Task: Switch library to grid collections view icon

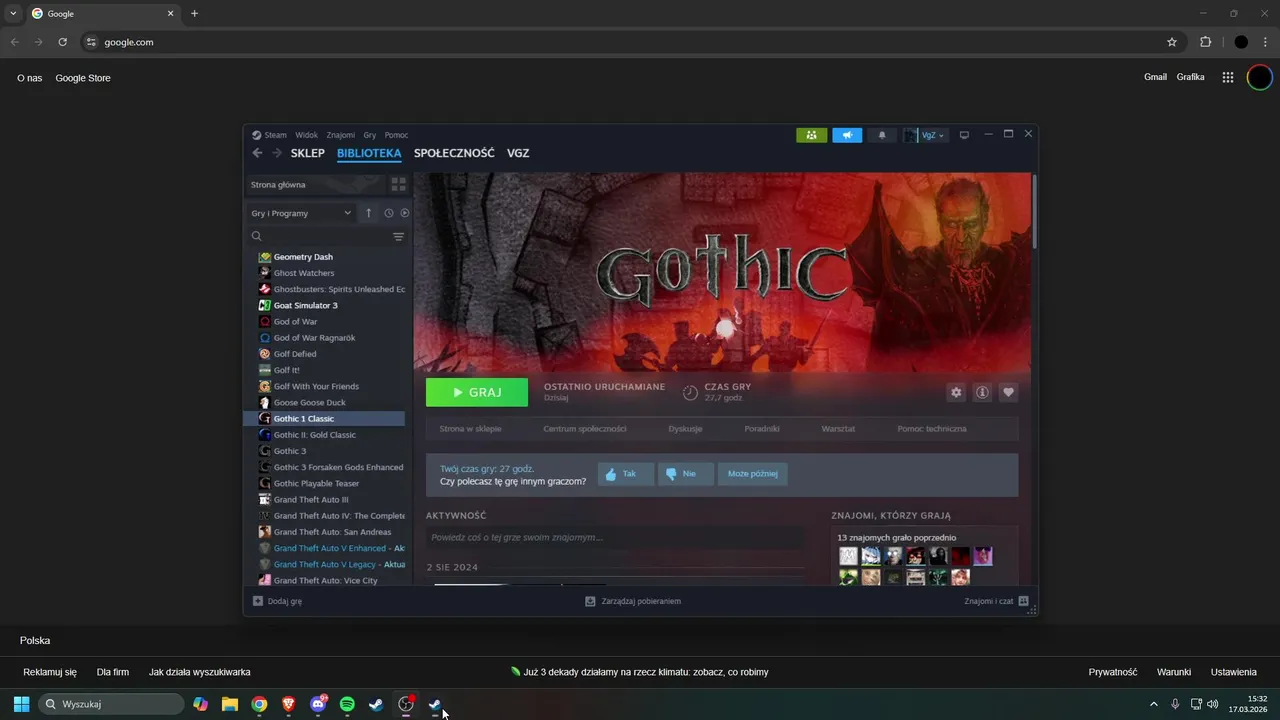Action: 398,185
